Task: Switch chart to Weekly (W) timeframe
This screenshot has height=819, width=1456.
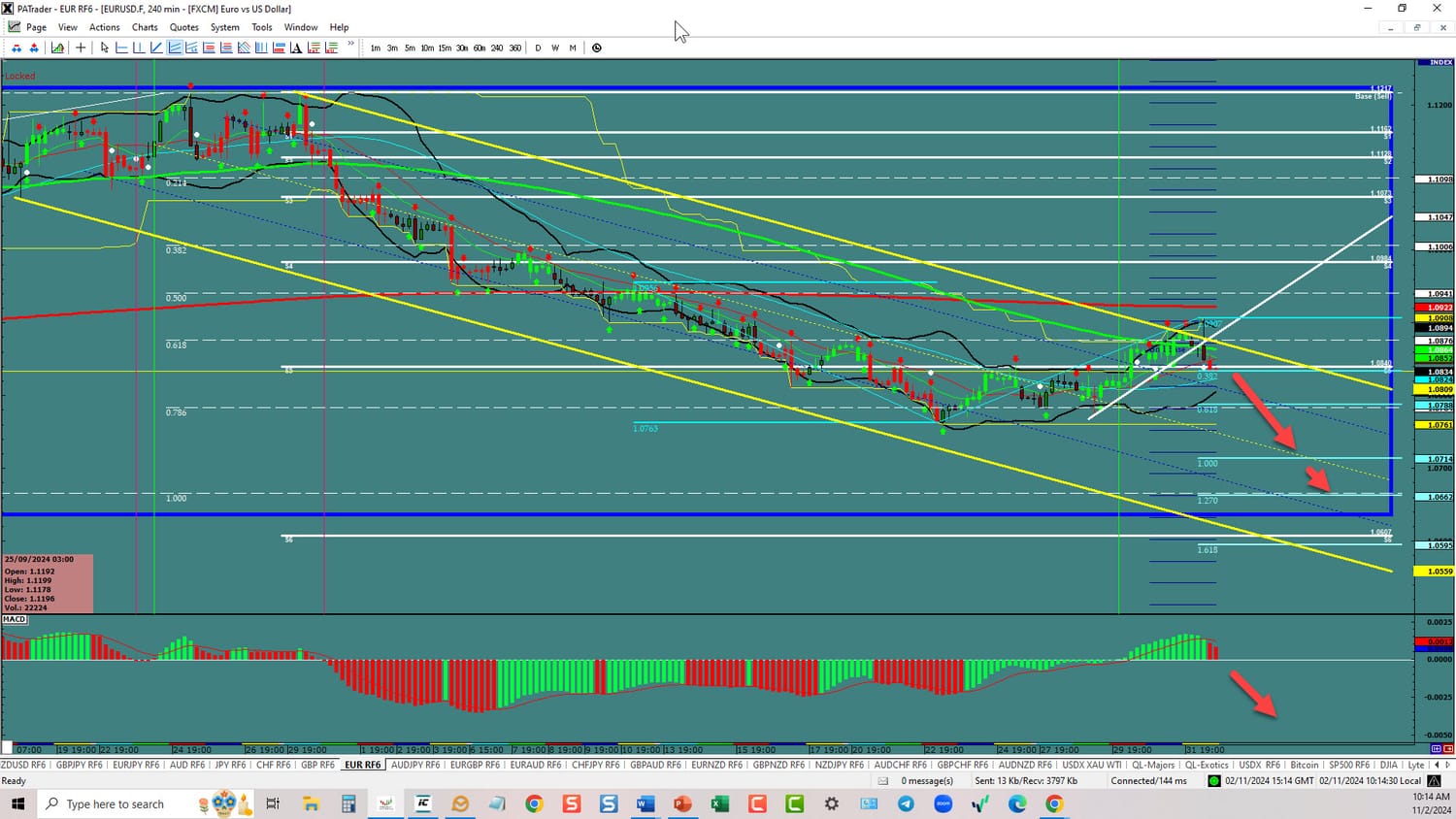Action: click(555, 48)
